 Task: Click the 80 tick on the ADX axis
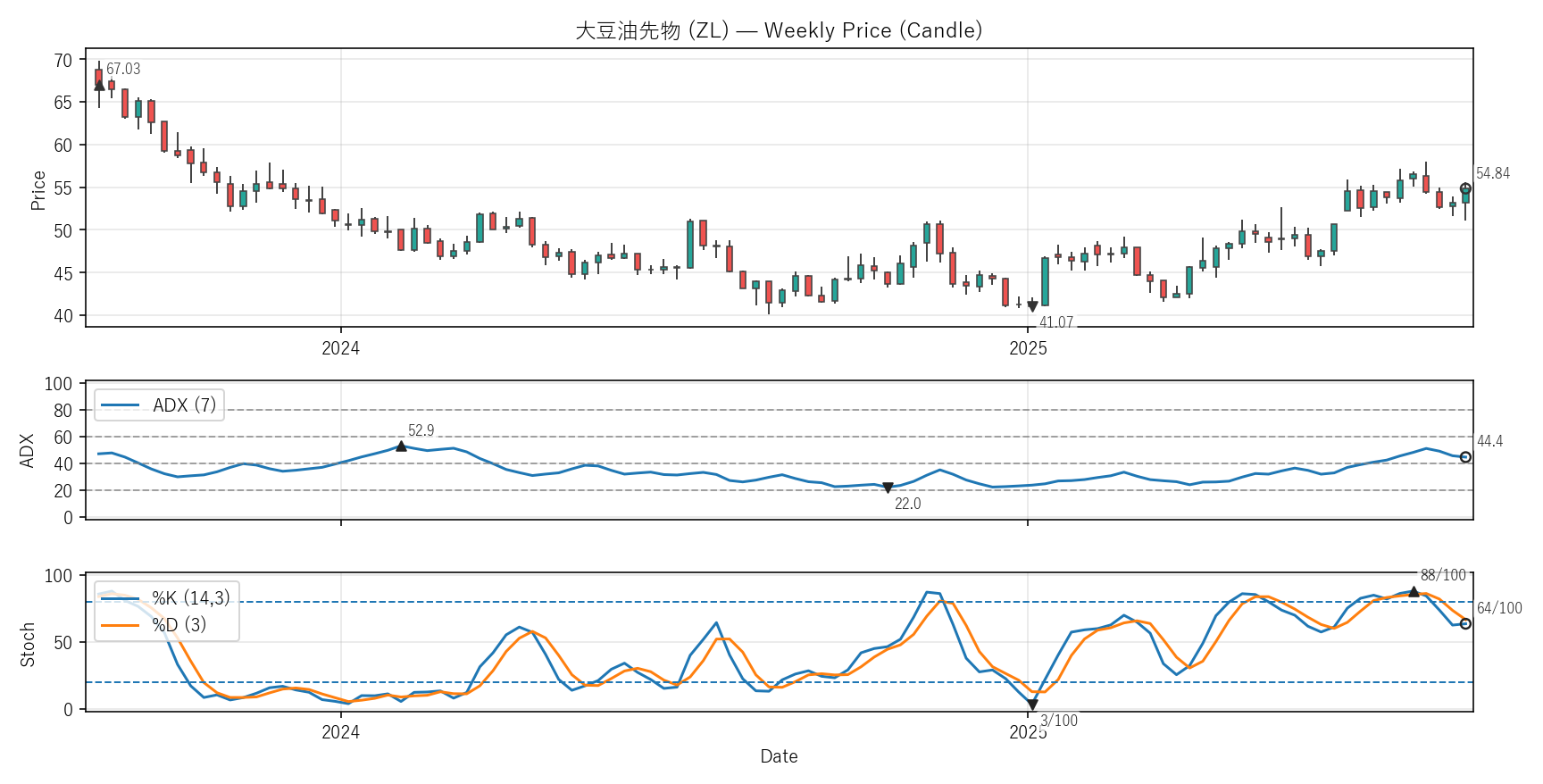point(63,411)
